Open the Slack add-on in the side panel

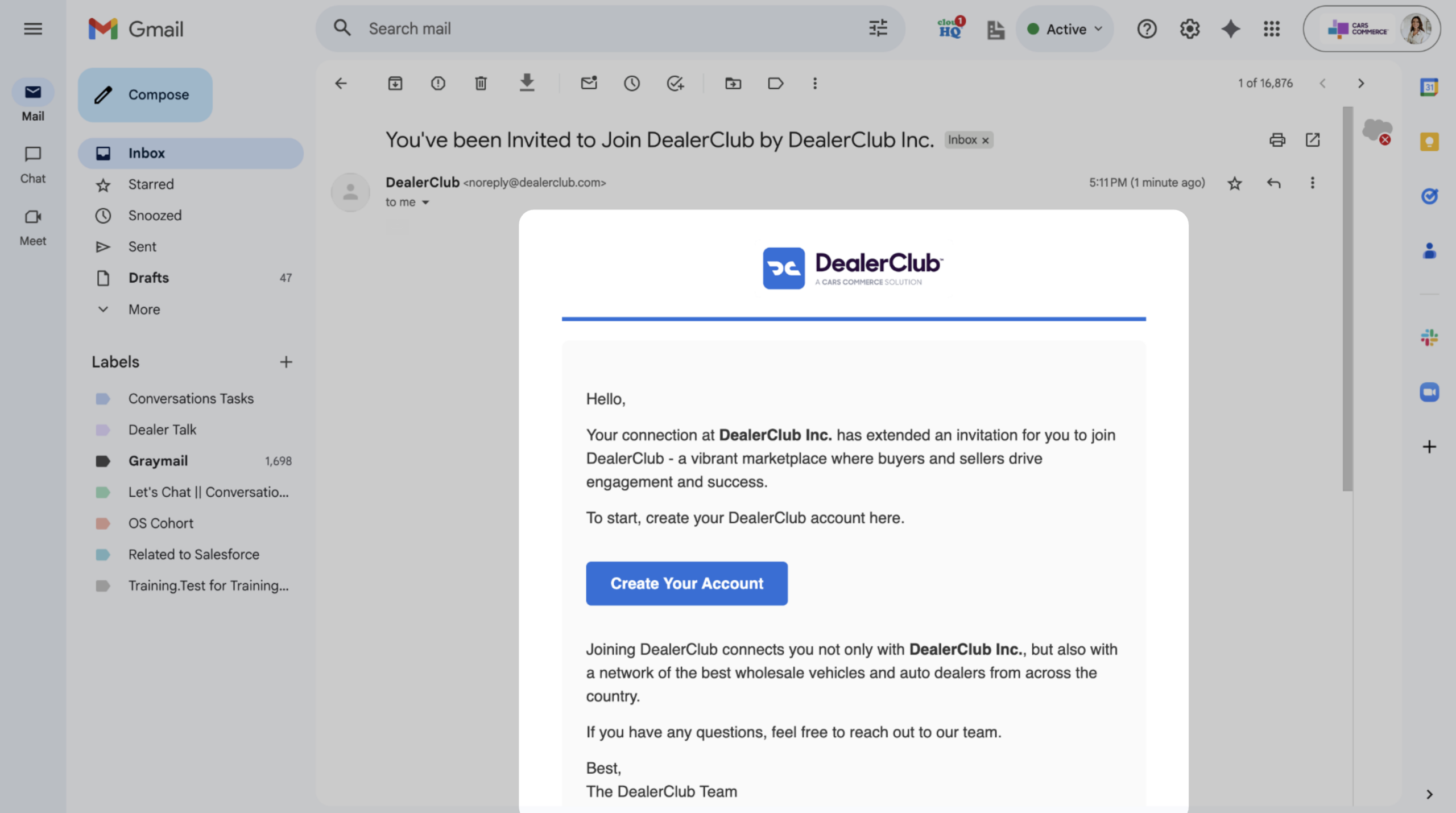coord(1429,337)
